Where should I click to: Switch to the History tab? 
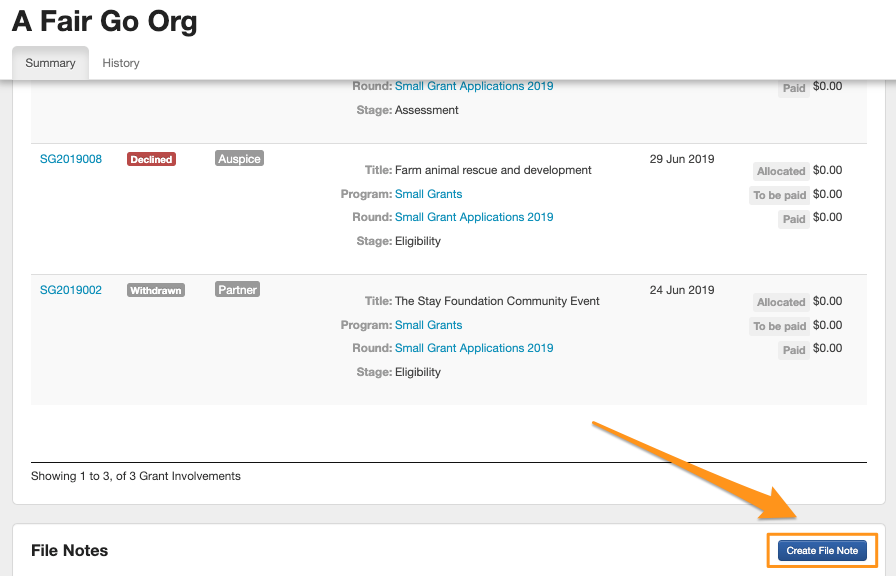pos(121,63)
